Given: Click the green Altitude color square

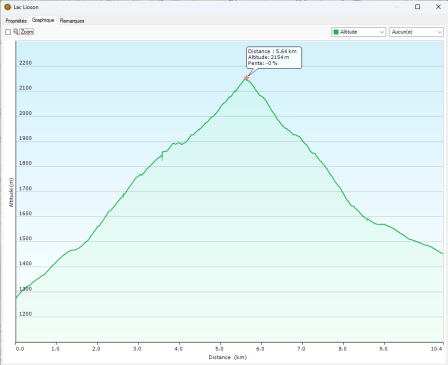Looking at the screenshot, I should coord(336,32).
